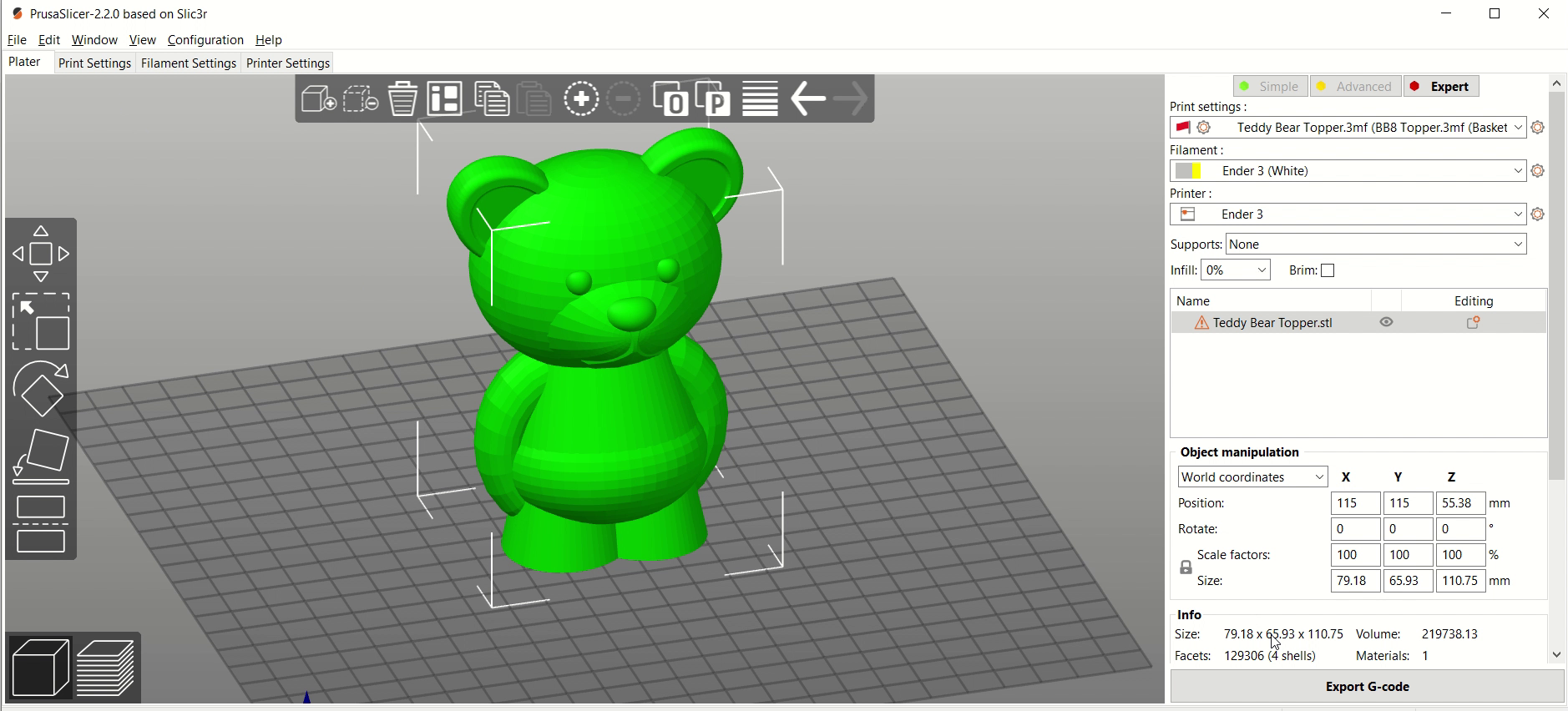Image resolution: width=1568 pixels, height=711 pixels.
Task: Toggle the scale factors lock
Action: (x=1186, y=567)
